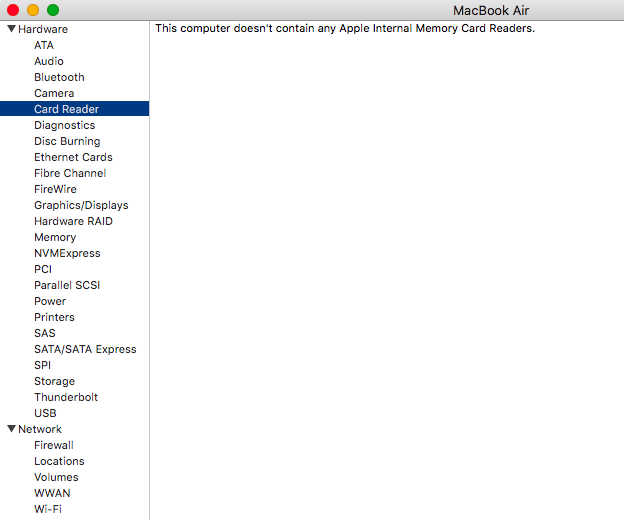Show Memory information
624x520 pixels.
(x=55, y=237)
